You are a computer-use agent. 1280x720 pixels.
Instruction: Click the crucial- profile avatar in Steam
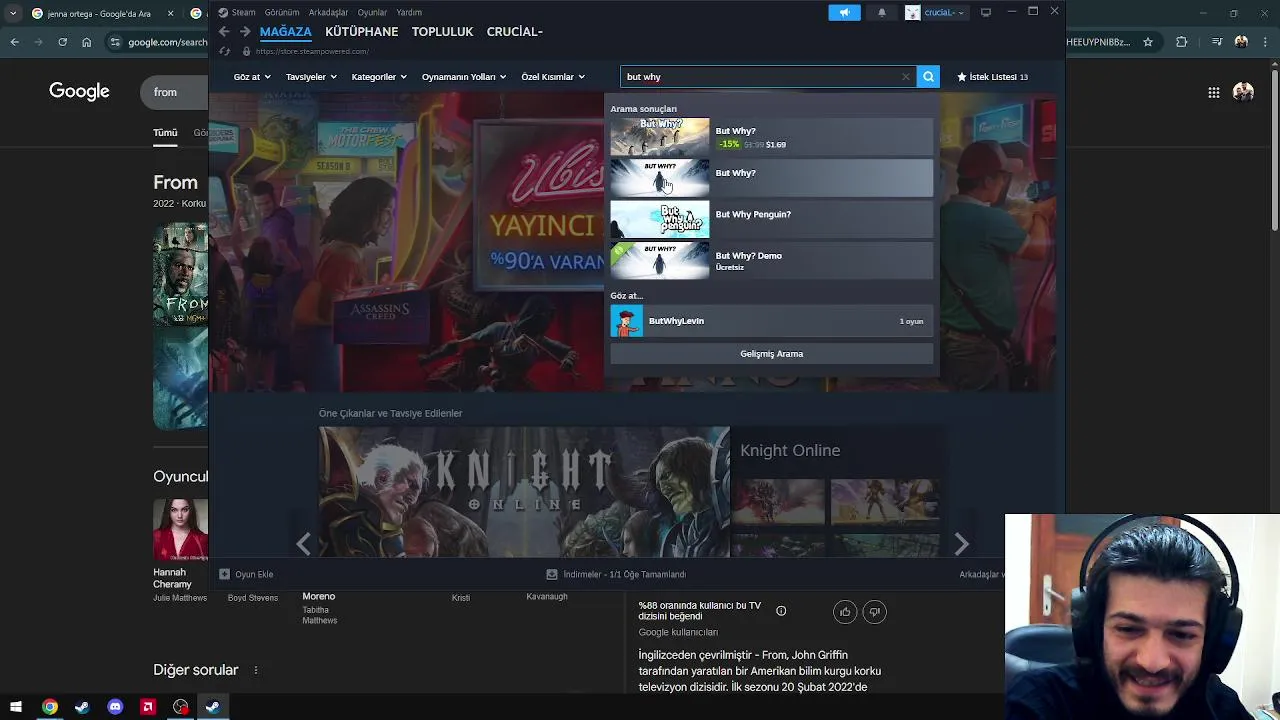912,12
